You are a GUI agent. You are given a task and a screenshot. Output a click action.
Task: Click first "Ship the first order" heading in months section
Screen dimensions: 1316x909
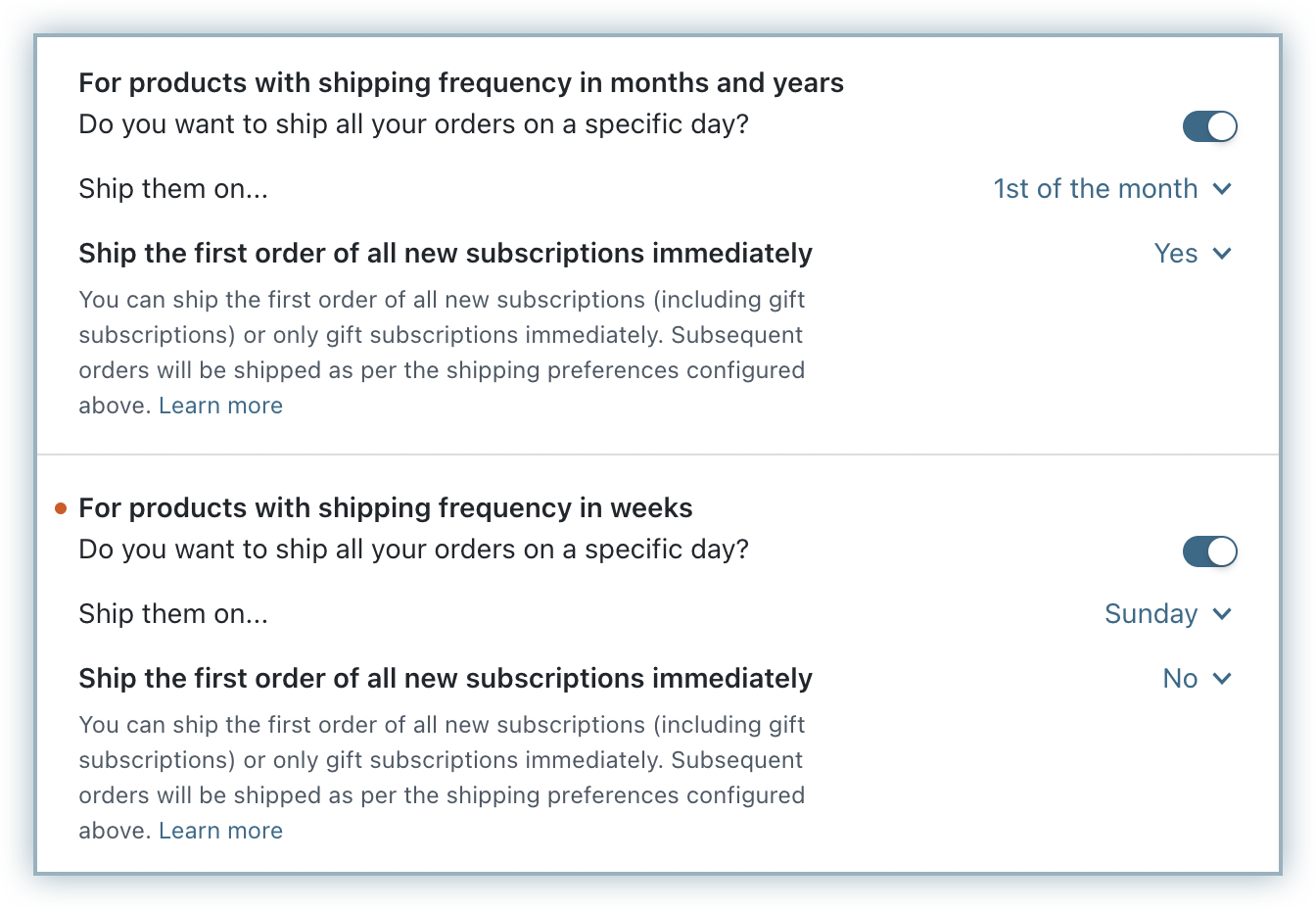point(446,254)
